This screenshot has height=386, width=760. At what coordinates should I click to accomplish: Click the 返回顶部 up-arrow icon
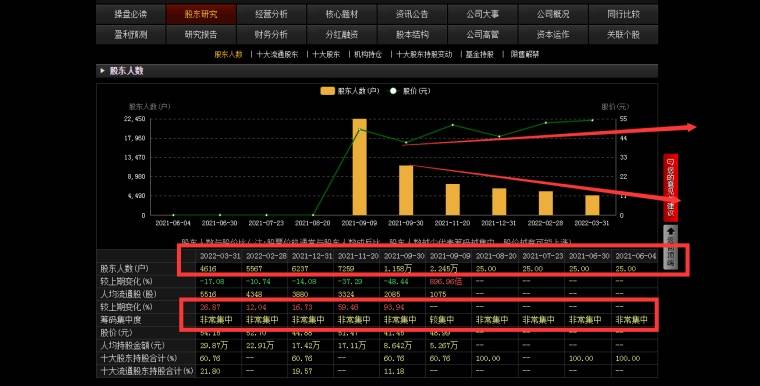coord(671,231)
